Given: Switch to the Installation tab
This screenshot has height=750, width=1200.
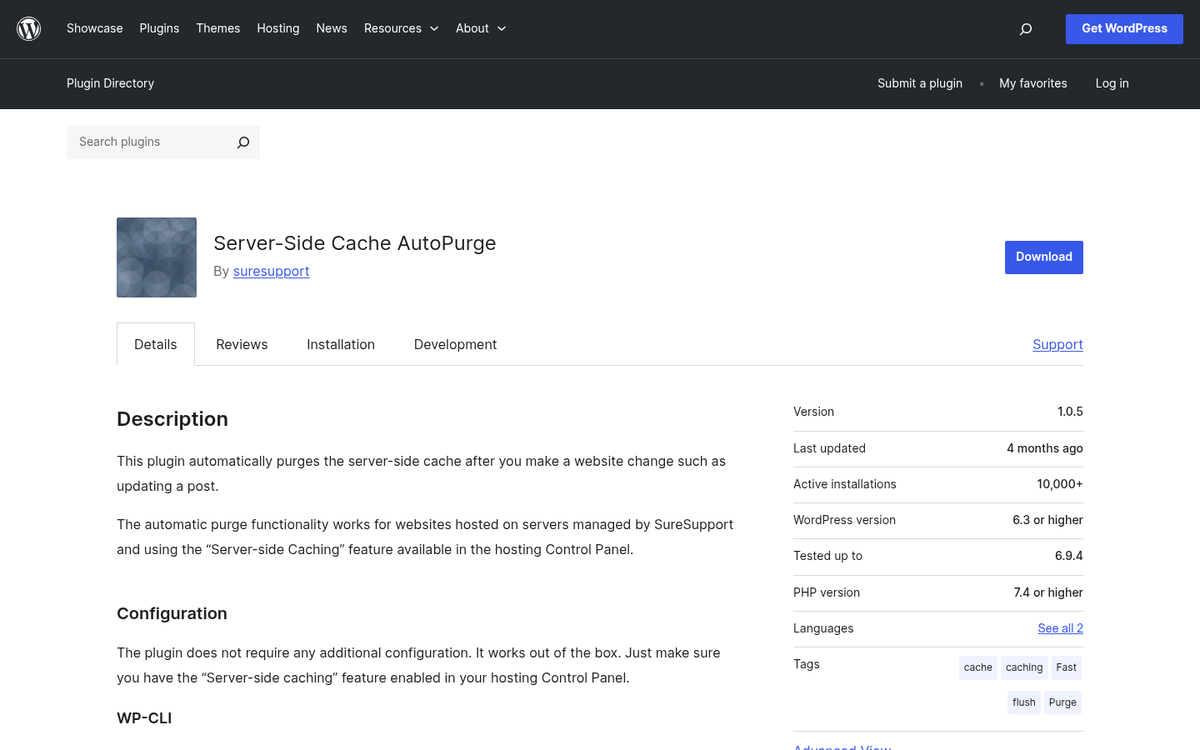Looking at the screenshot, I should [x=340, y=344].
